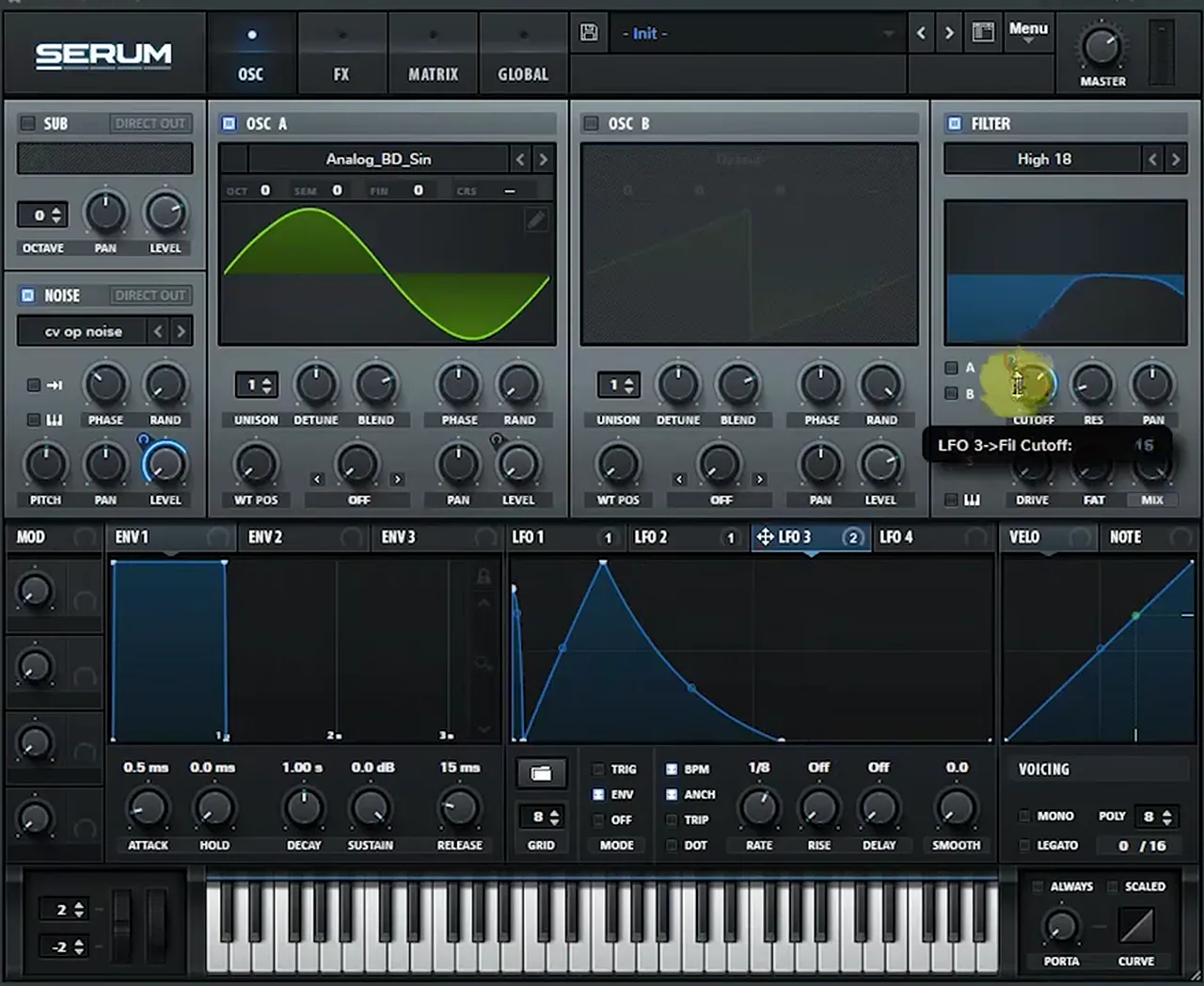Open the High 18 filter type list

(x=1043, y=159)
